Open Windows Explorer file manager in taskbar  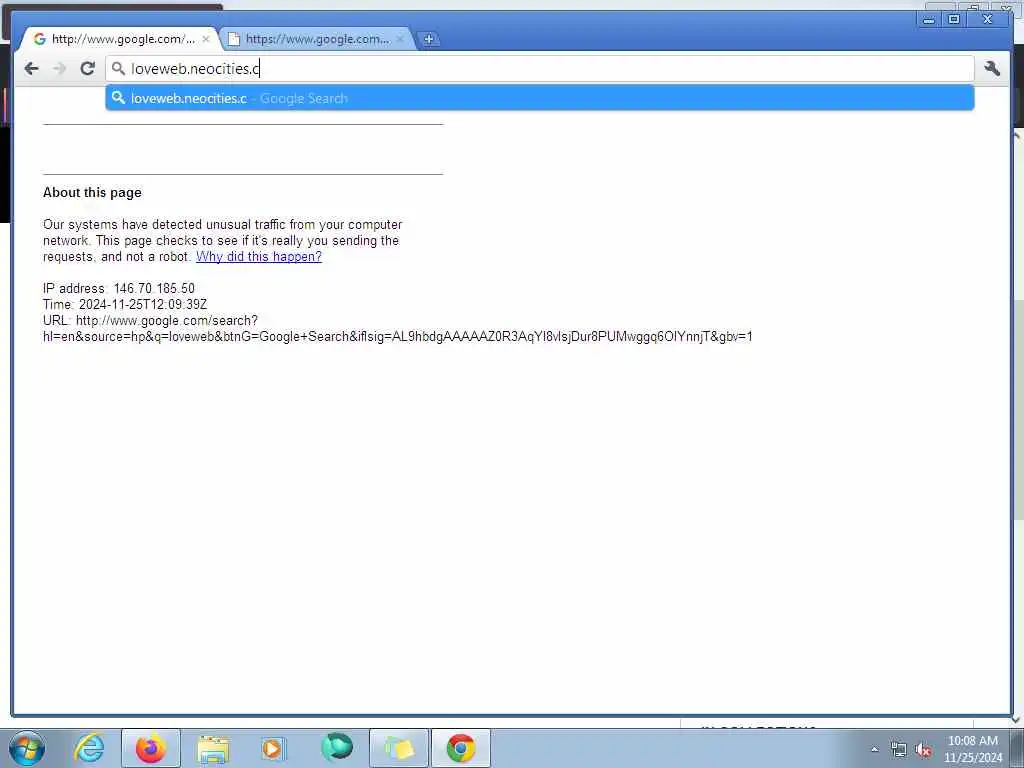[213, 748]
